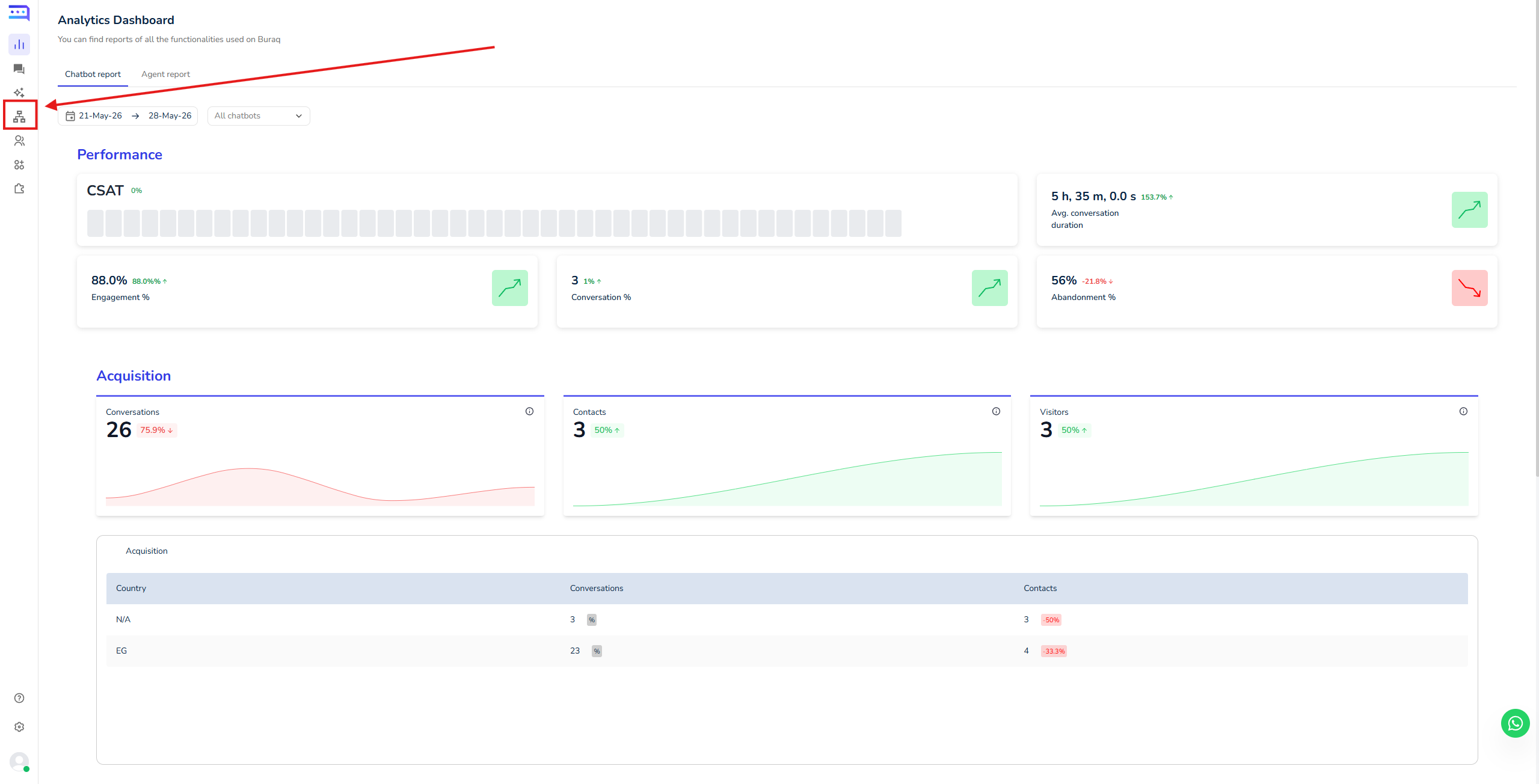Open the Help question-mark icon
This screenshot has width=1539, height=784.
pos(19,698)
